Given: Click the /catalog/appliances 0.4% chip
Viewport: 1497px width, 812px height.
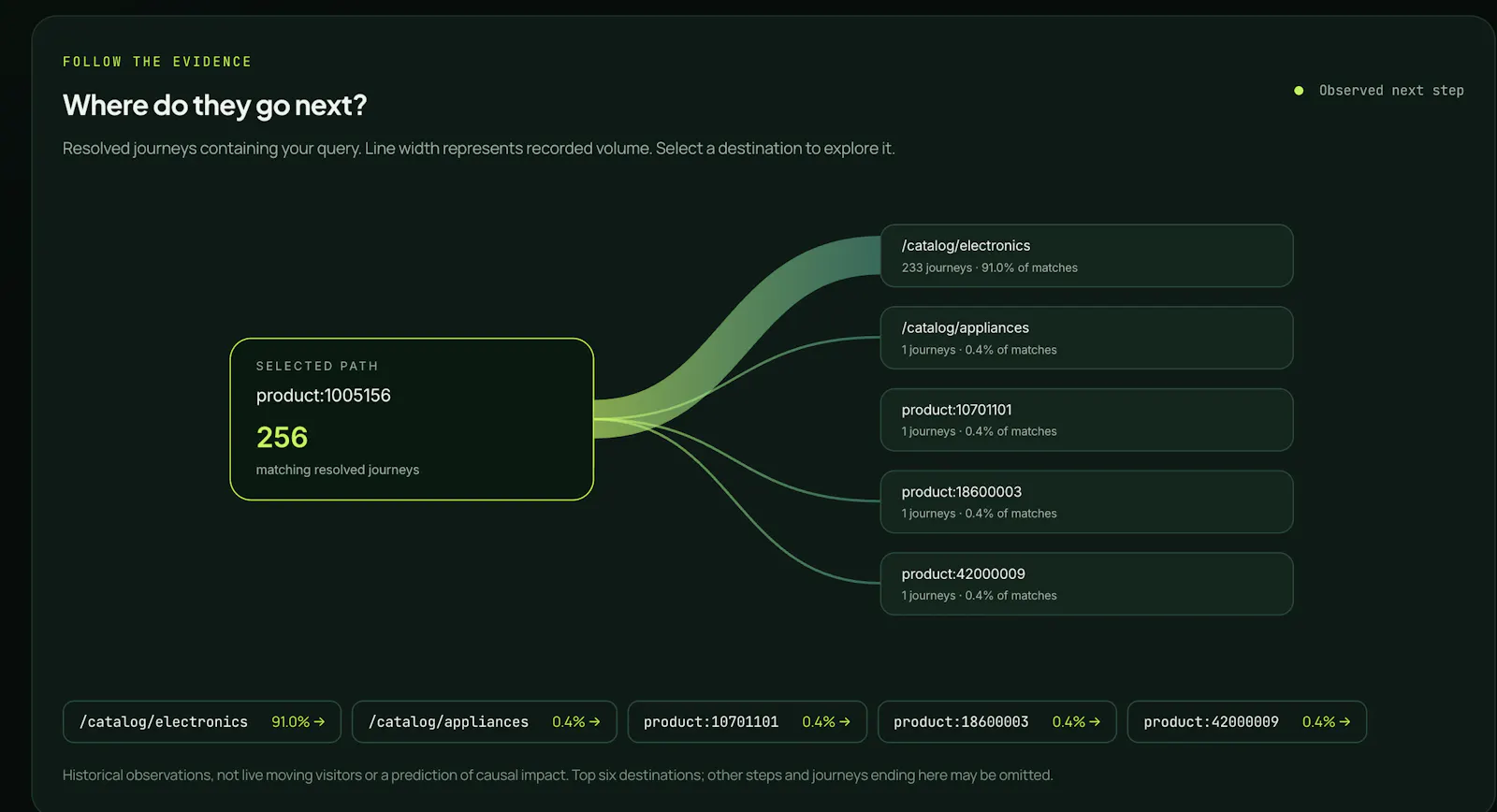Looking at the screenshot, I should pos(485,722).
